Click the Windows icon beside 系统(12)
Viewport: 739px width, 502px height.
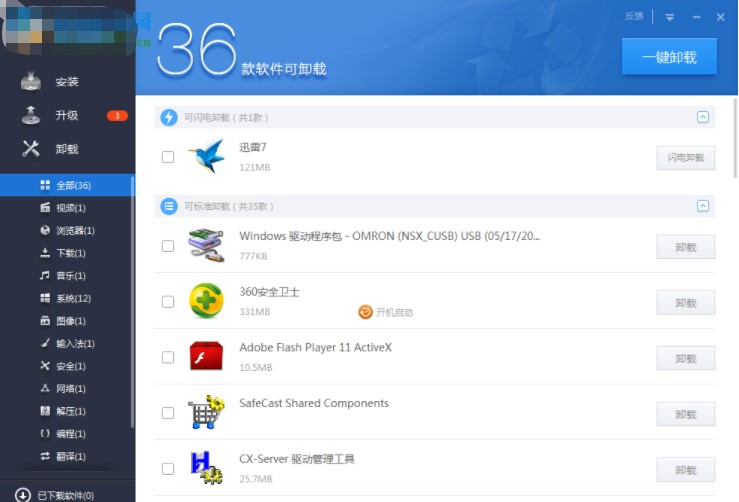45,298
